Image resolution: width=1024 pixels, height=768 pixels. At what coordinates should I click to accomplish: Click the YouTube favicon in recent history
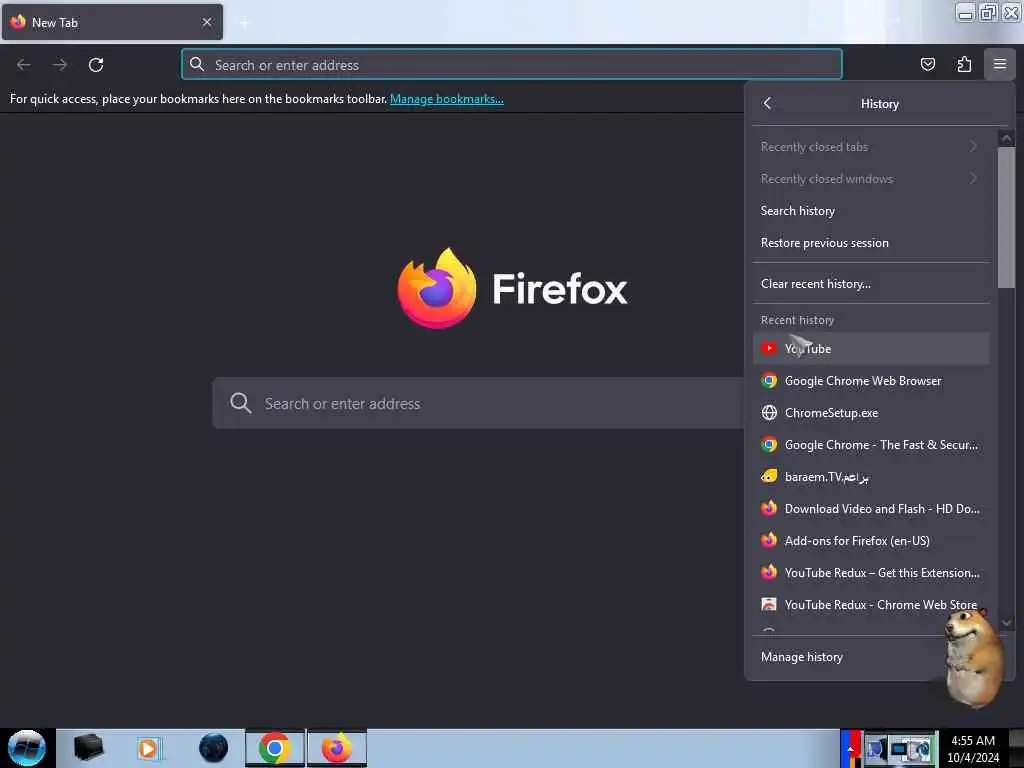[x=769, y=349]
